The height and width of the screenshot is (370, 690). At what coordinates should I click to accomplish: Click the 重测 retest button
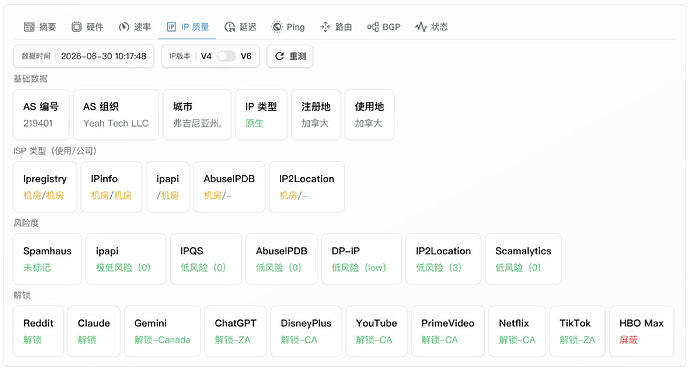coord(290,56)
